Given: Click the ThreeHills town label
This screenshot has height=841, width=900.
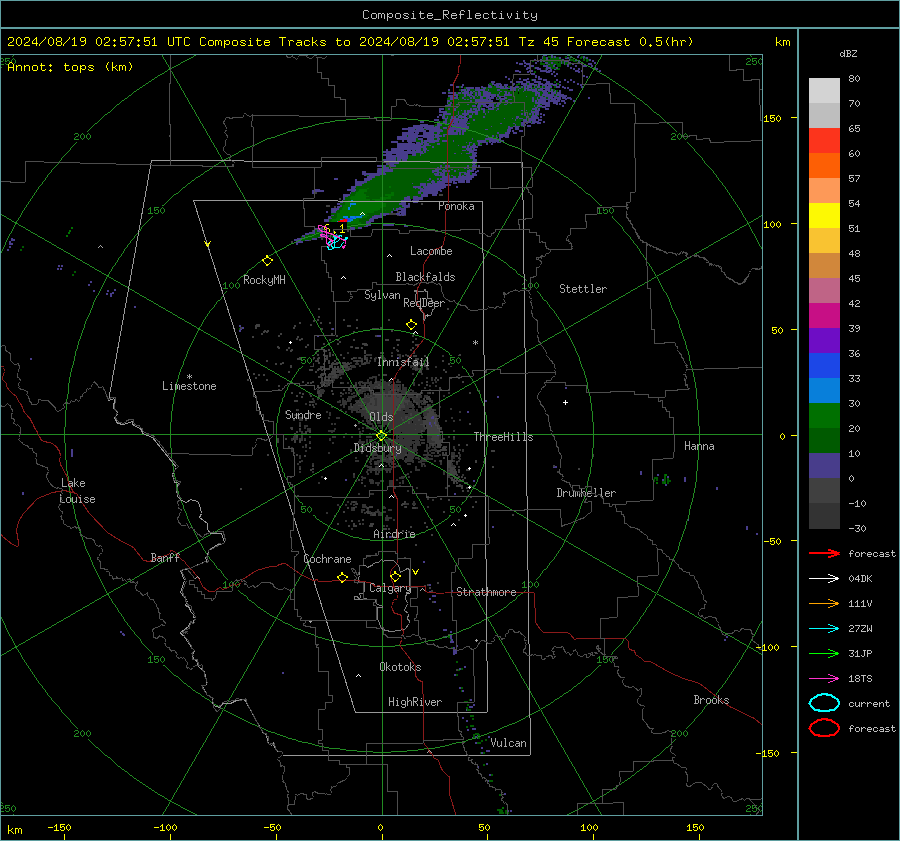Looking at the screenshot, I should coord(503,437).
